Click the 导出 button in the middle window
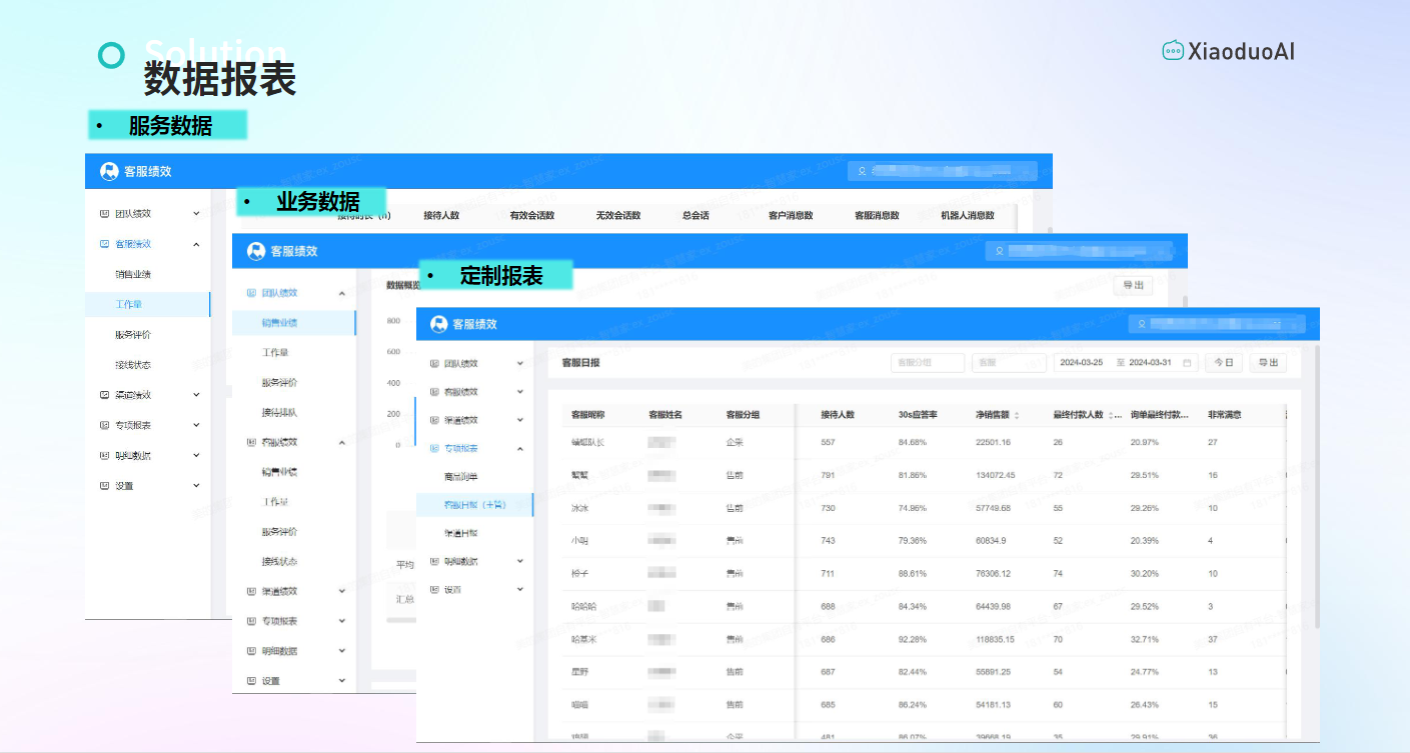The height and width of the screenshot is (753, 1410). click(1133, 285)
